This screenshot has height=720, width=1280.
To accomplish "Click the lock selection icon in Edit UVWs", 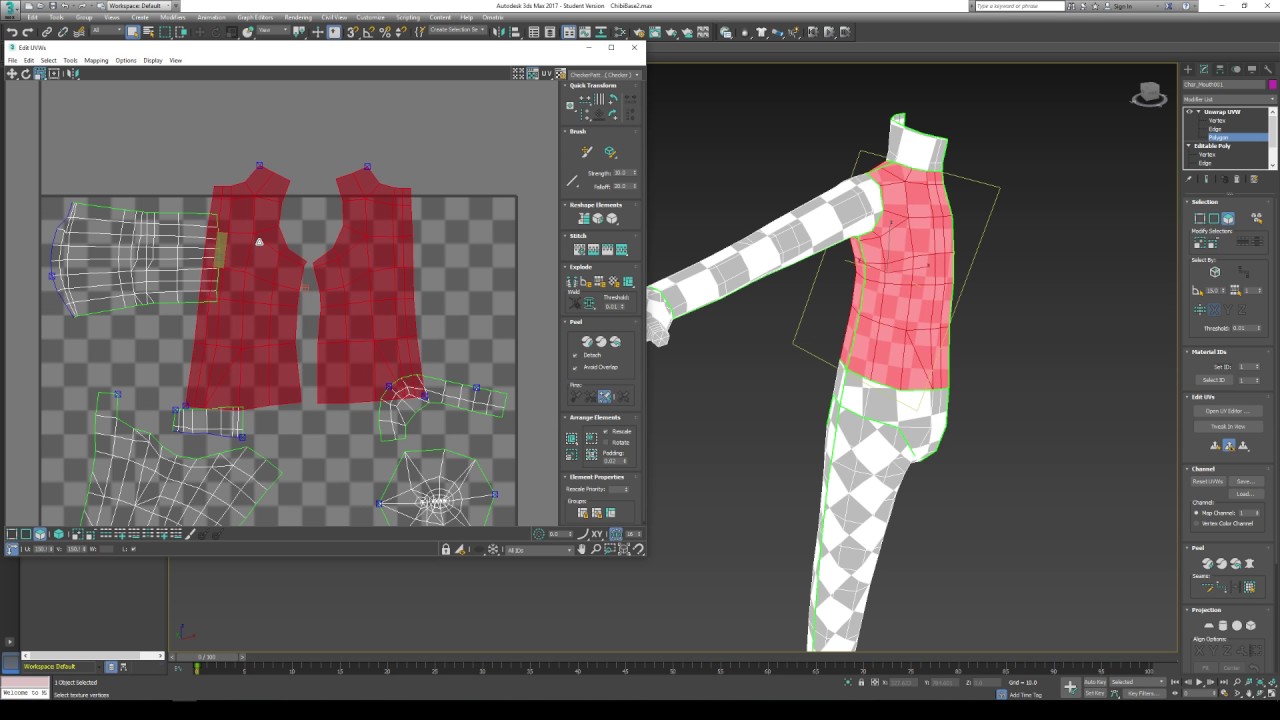I will pyautogui.click(x=446, y=549).
